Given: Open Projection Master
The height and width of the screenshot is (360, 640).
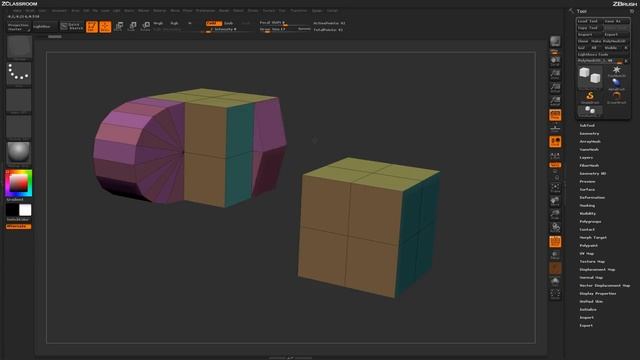Looking at the screenshot, I should [19, 27].
